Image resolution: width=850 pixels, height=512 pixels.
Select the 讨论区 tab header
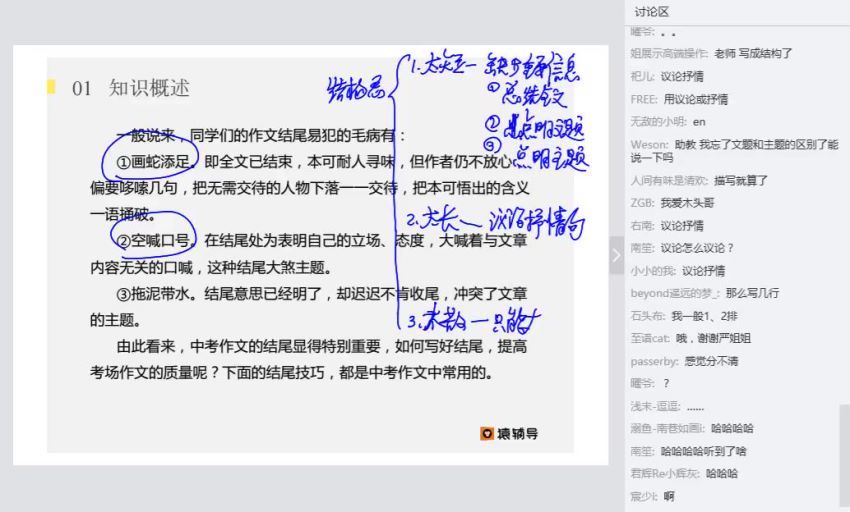click(x=651, y=11)
